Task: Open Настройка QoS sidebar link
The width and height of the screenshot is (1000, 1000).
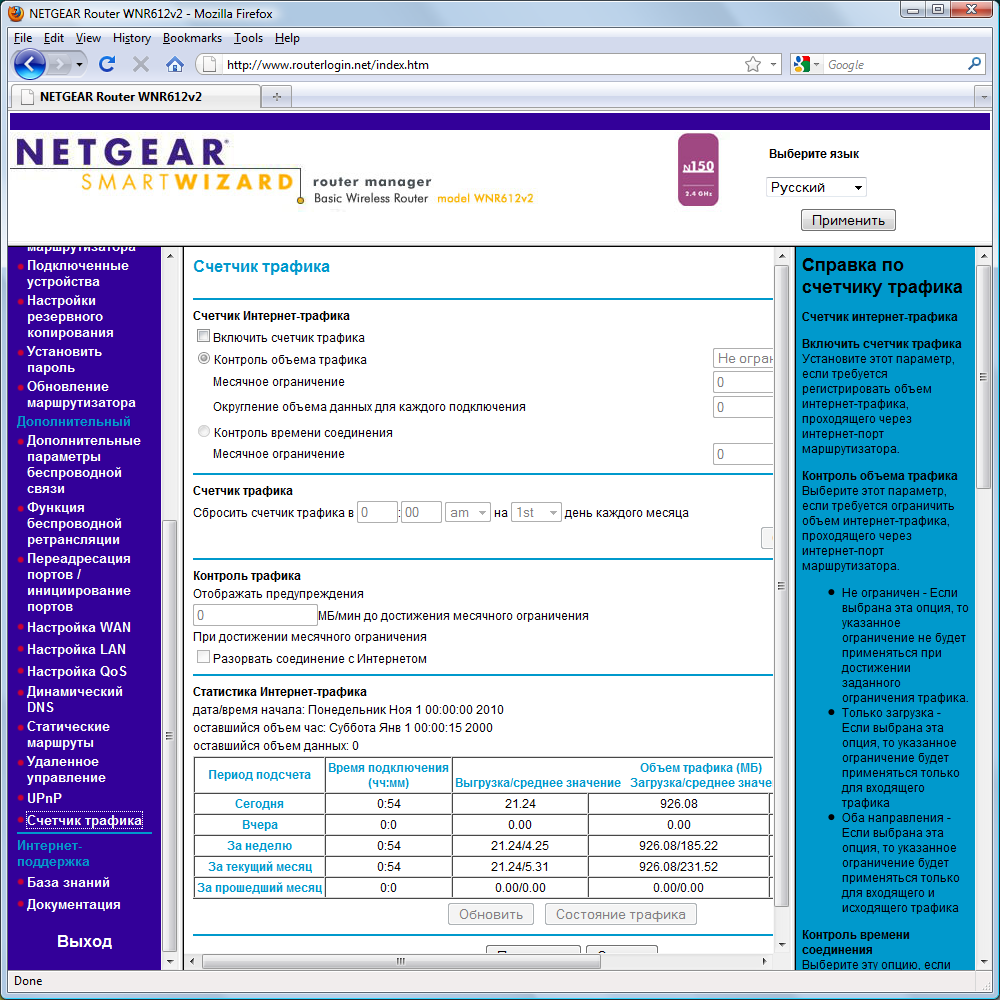Action: 77,672
